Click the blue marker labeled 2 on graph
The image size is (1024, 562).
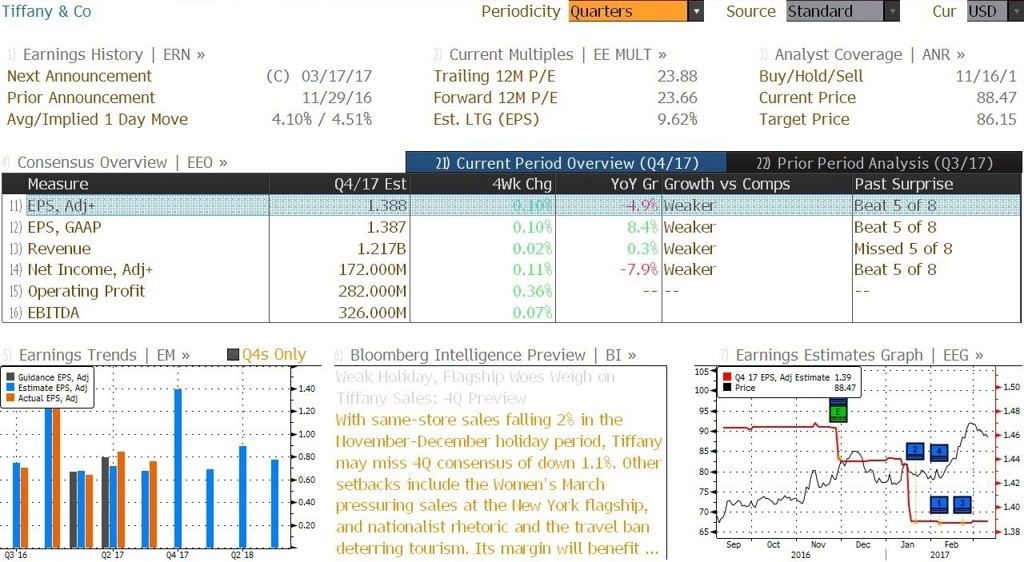pos(915,451)
